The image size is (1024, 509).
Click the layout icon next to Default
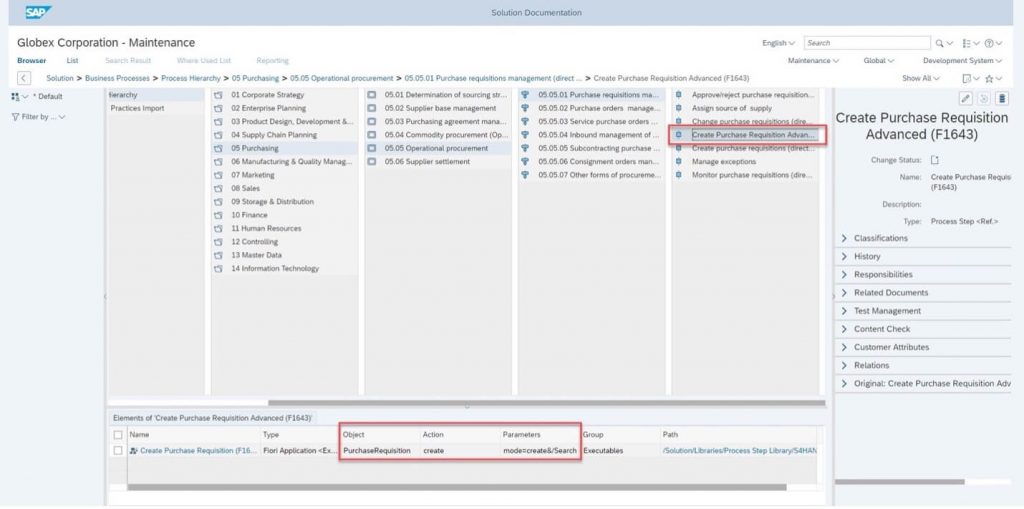pos(16,97)
